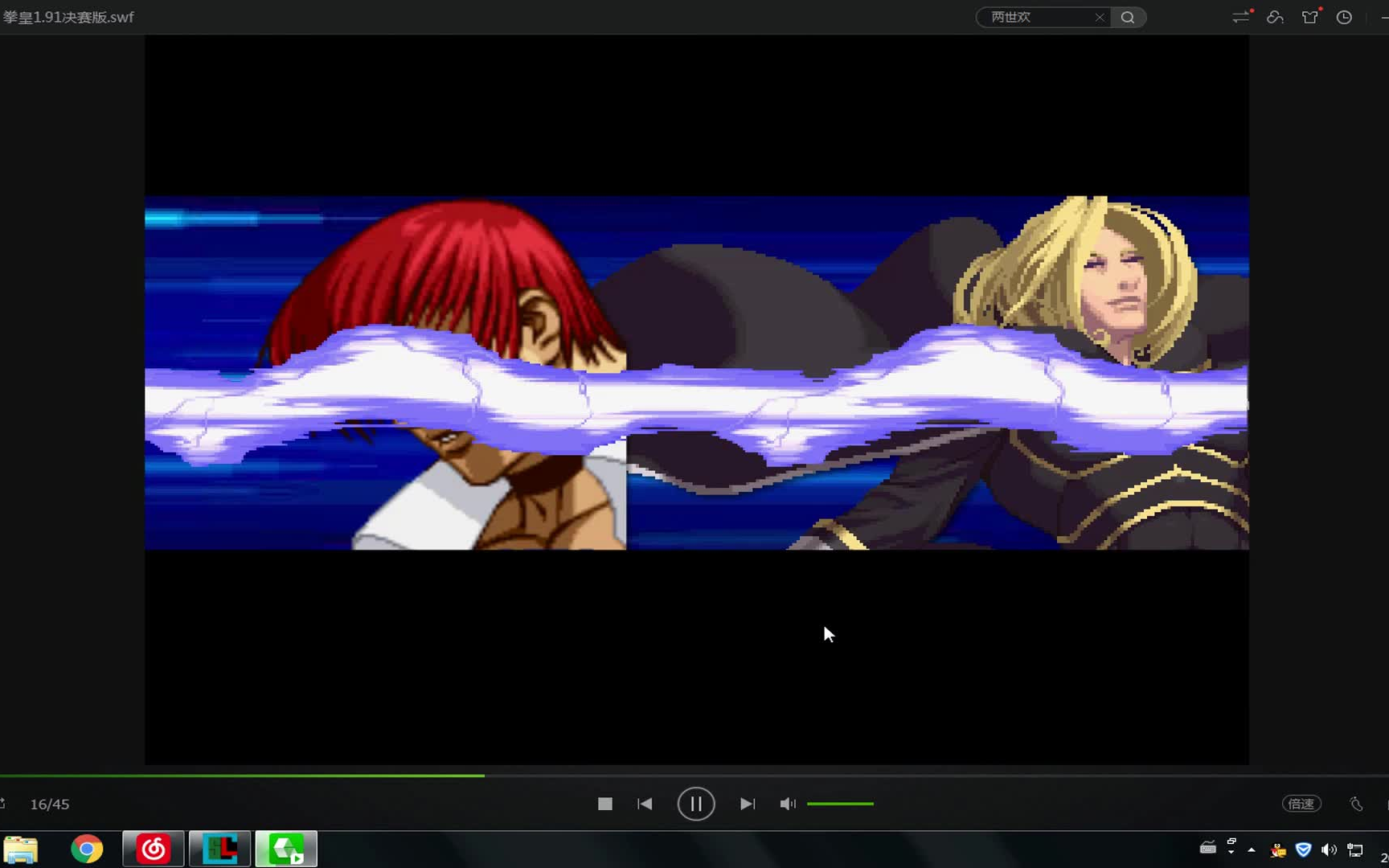Open the keyboard input method tray icon
Screen dimensions: 1389x868
(1208, 847)
